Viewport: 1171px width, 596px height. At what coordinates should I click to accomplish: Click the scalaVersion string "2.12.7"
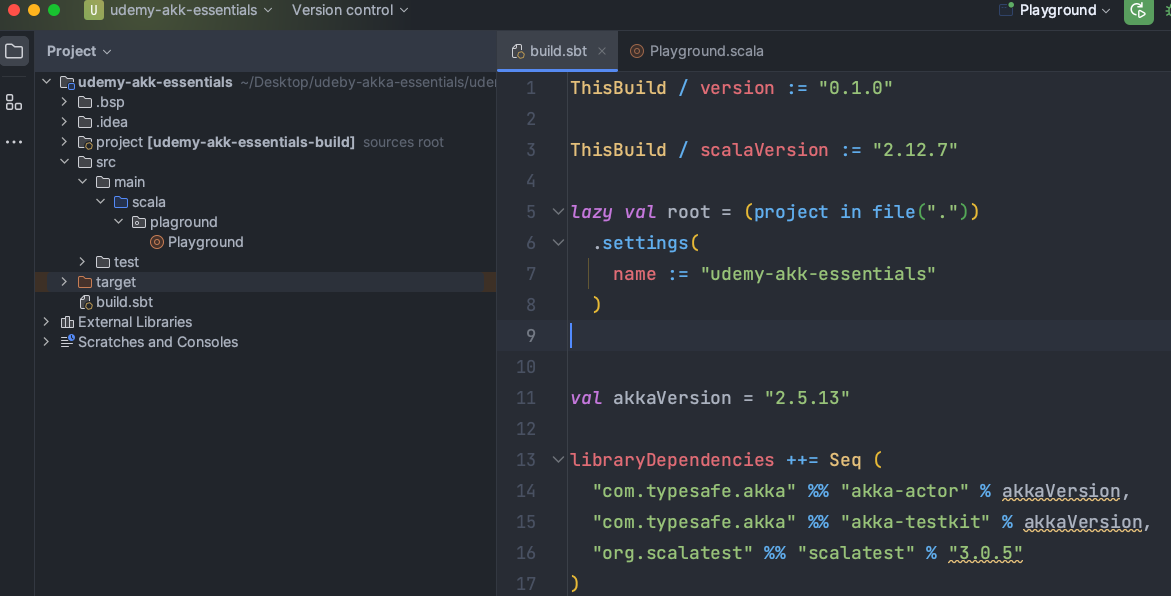(915, 150)
